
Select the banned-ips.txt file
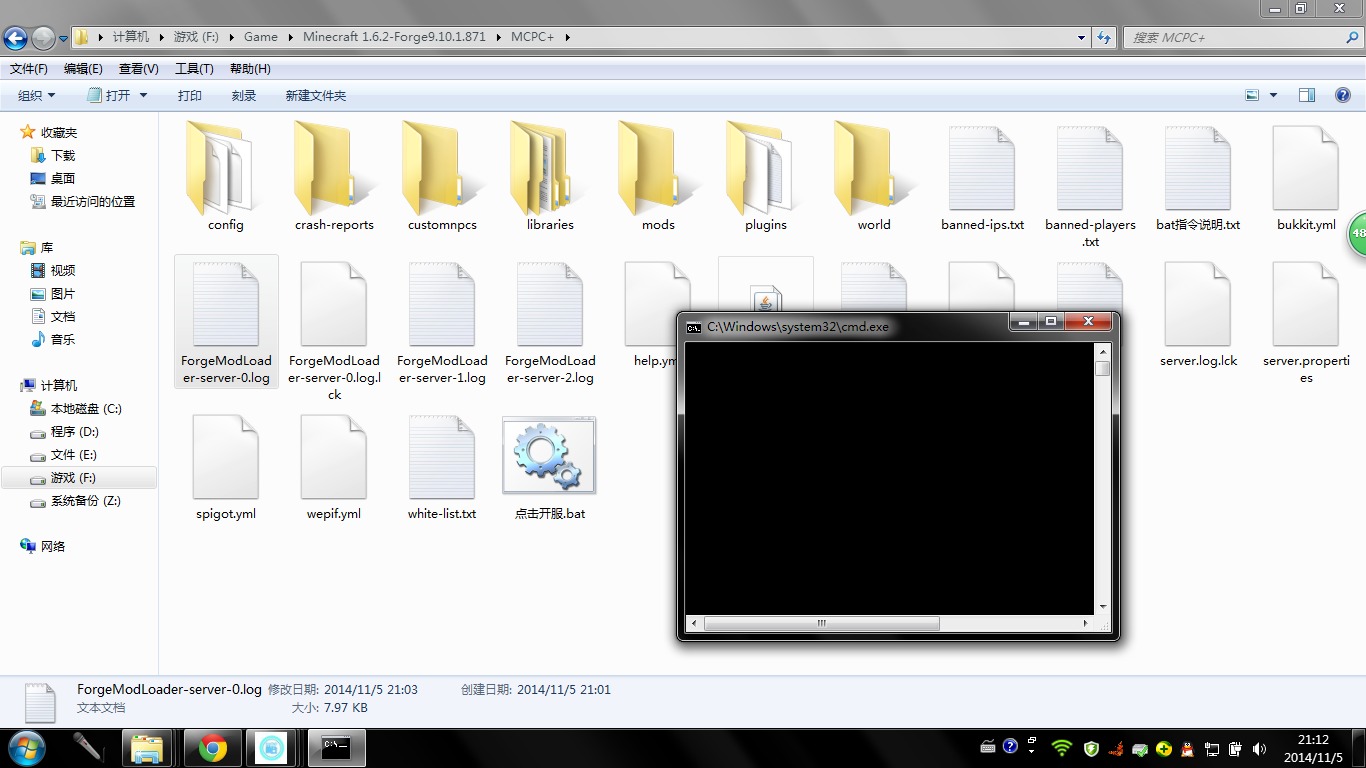click(982, 176)
